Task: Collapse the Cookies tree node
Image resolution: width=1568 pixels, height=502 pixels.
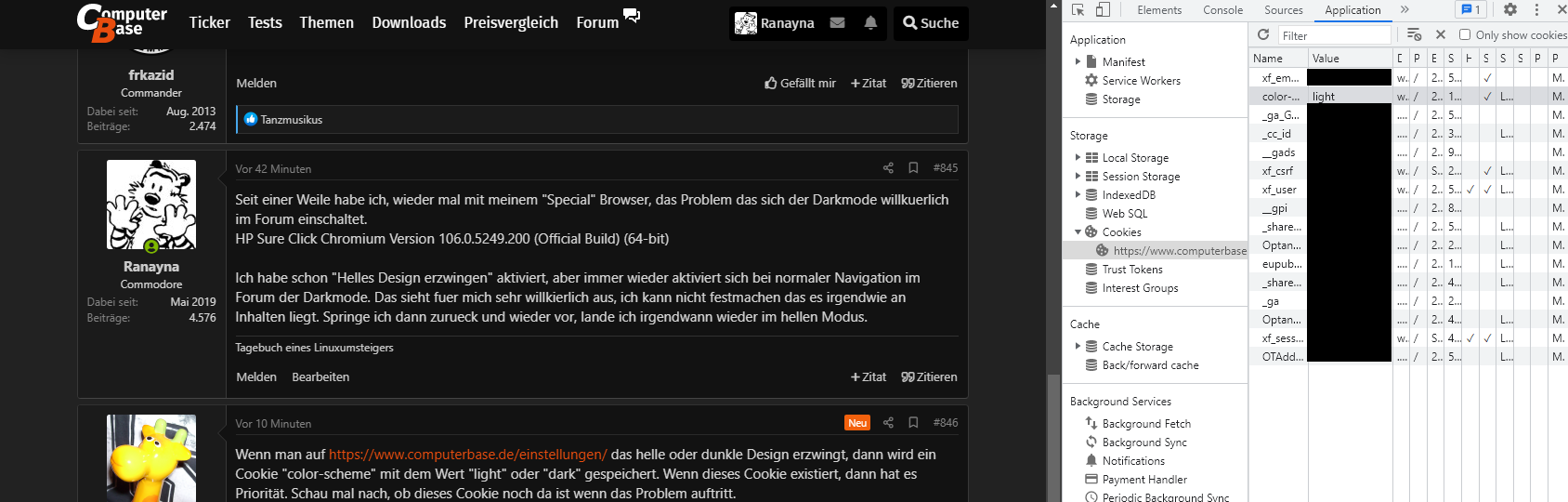Action: (1078, 232)
